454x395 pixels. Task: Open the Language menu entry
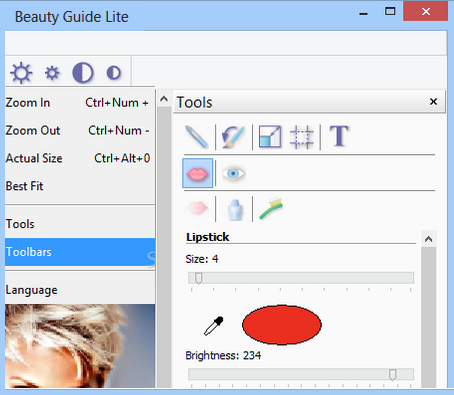(80, 290)
